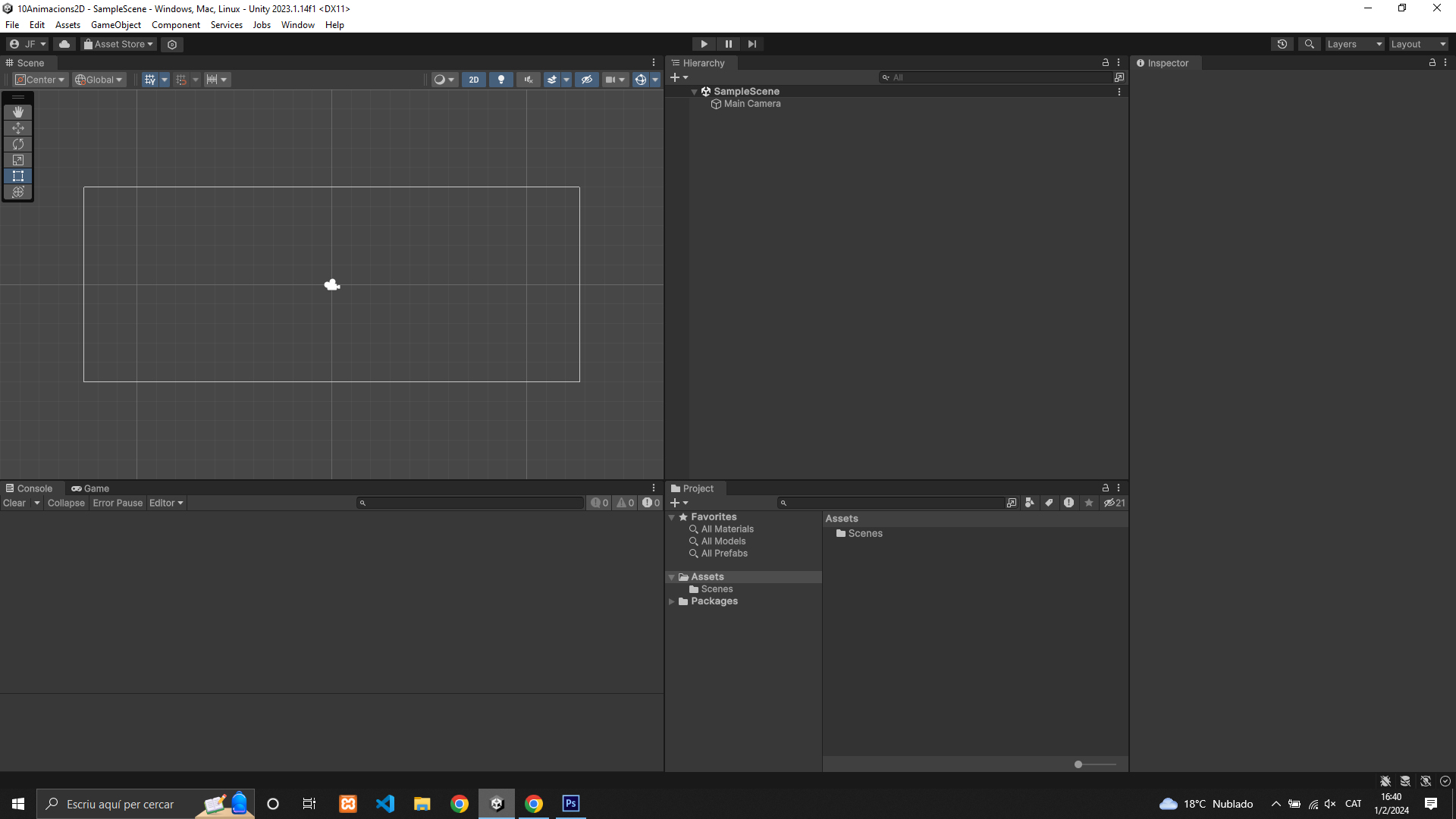Screen dimensions: 1456x819
Task: Select Main Camera in Hierarchy
Action: click(x=752, y=104)
